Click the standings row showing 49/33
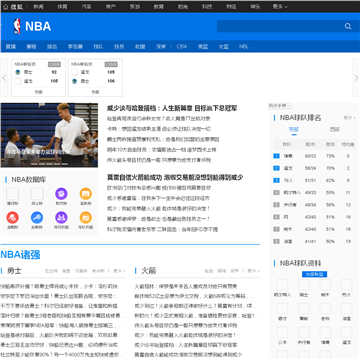360x360 pixels. click(x=314, y=193)
